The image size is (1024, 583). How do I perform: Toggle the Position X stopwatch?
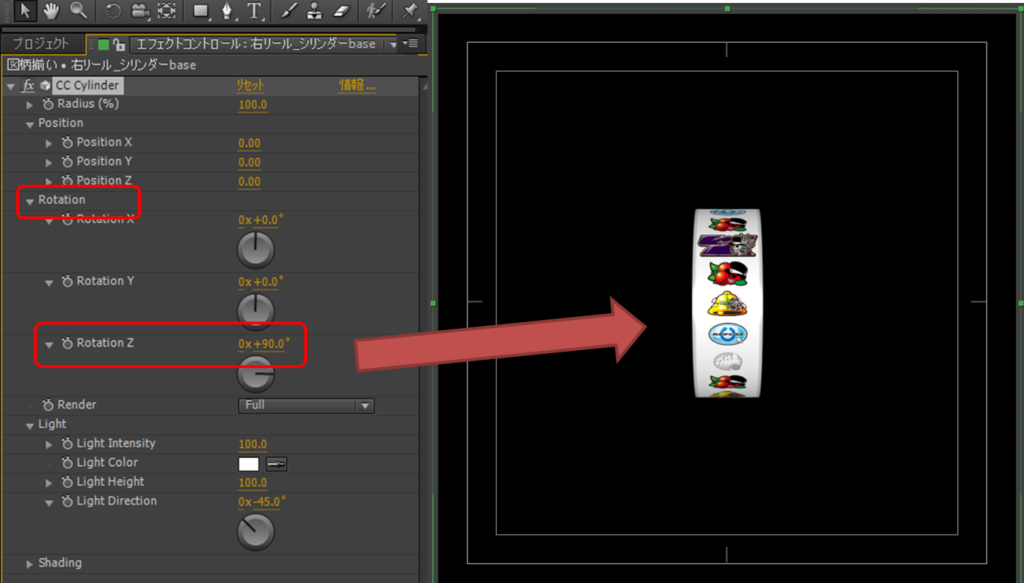[x=67, y=142]
